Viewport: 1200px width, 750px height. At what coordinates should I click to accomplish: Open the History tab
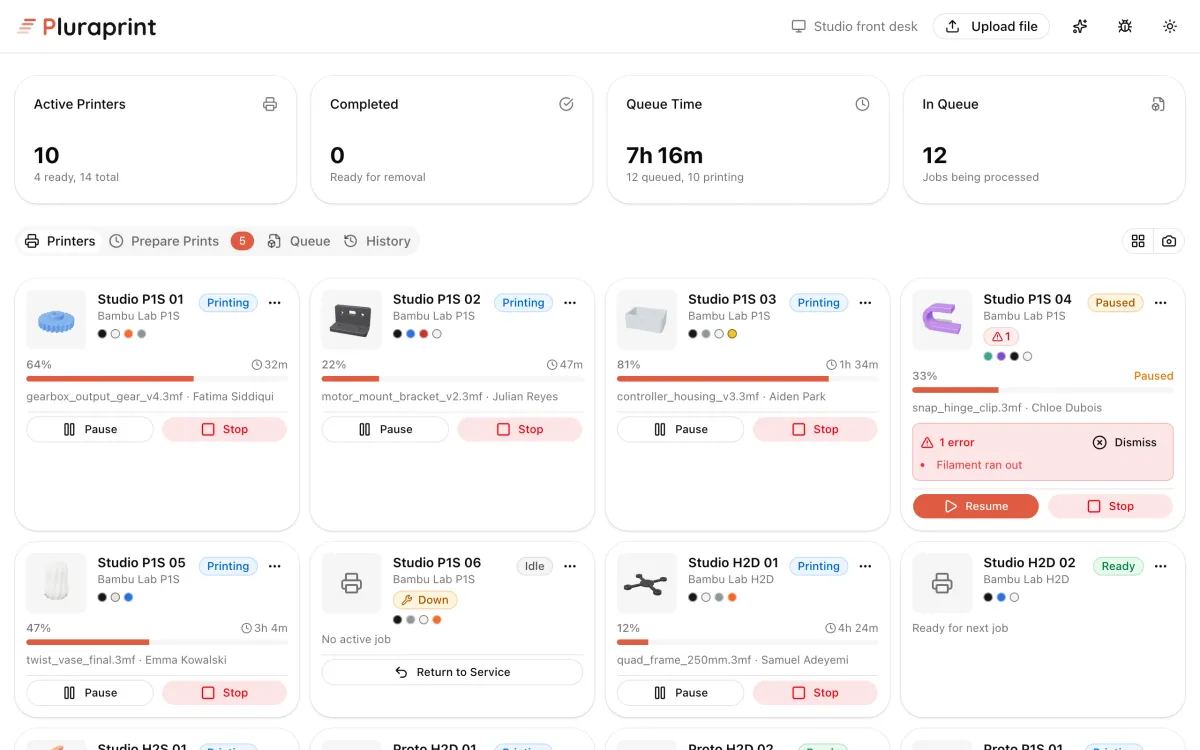[377, 241]
